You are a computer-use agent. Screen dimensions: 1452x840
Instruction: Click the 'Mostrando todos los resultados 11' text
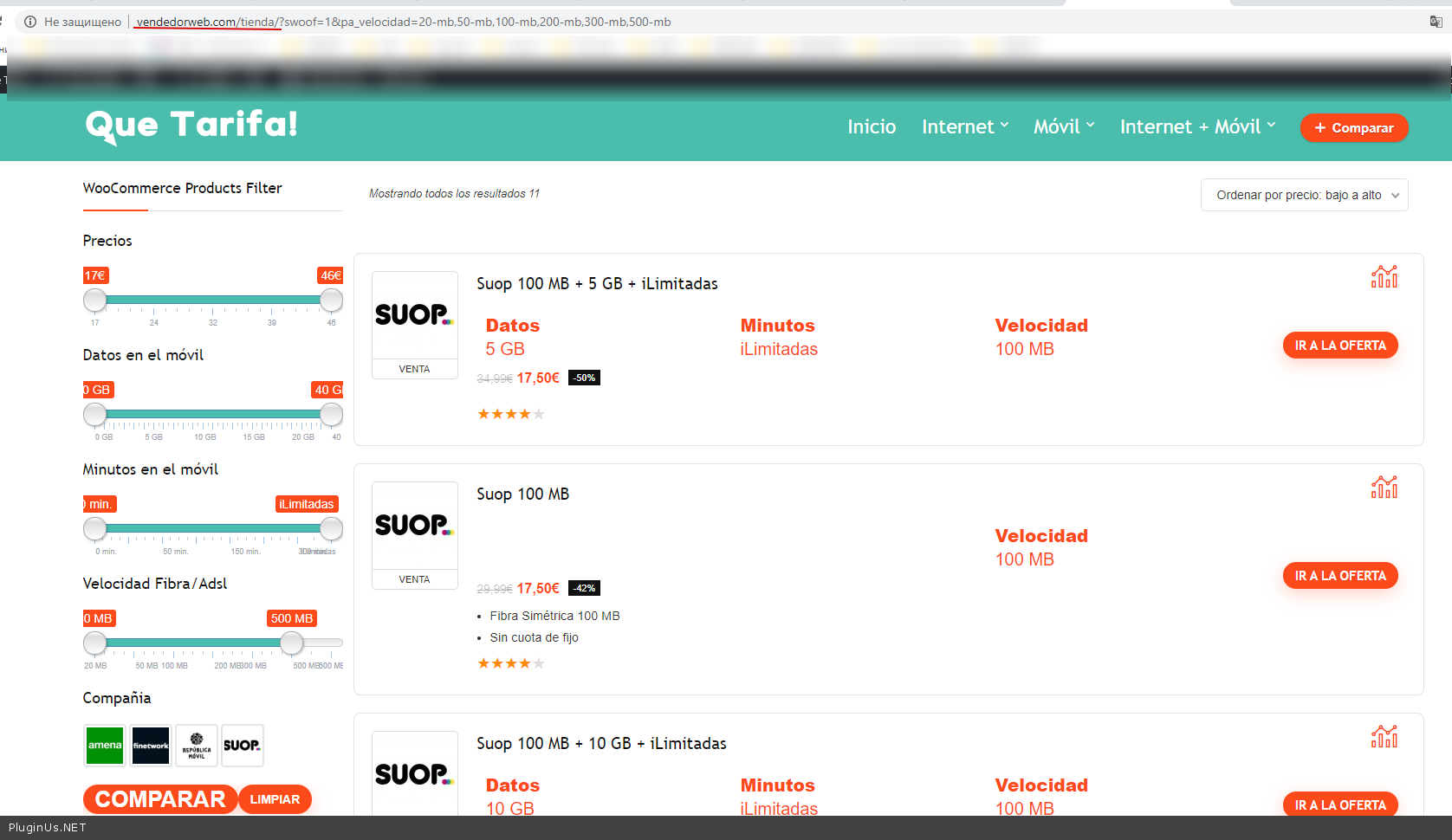pyautogui.click(x=454, y=194)
